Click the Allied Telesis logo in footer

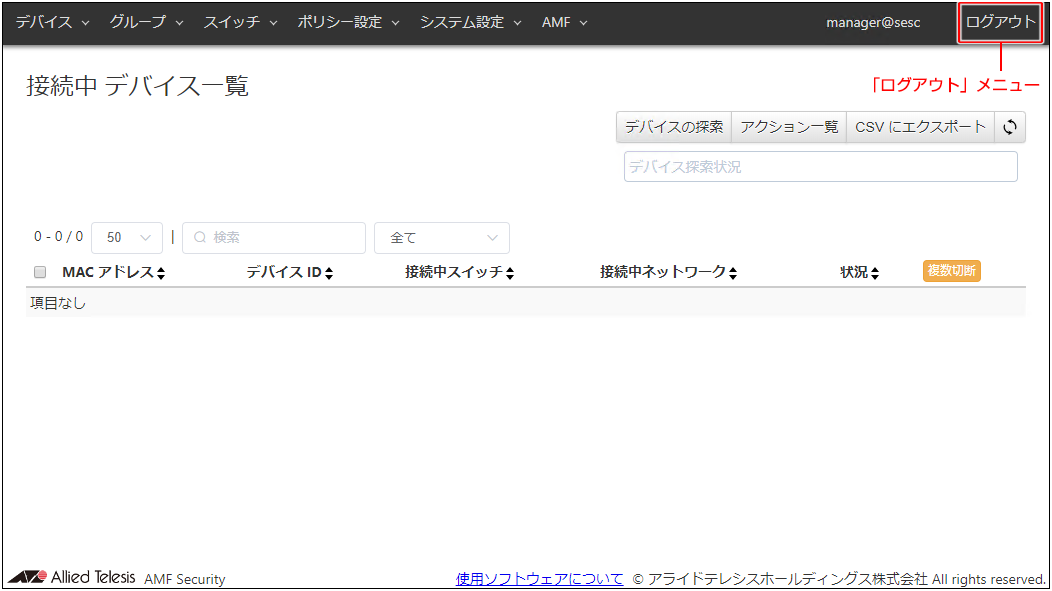(x=72, y=578)
